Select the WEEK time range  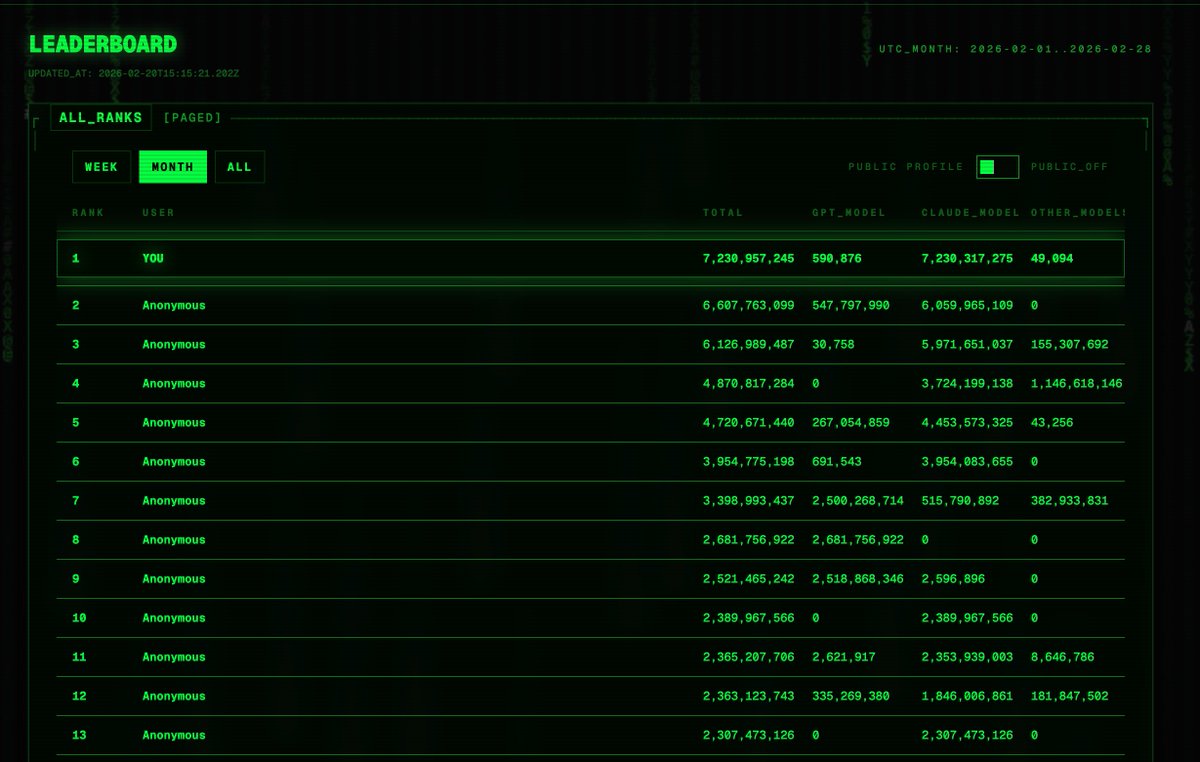(x=101, y=167)
